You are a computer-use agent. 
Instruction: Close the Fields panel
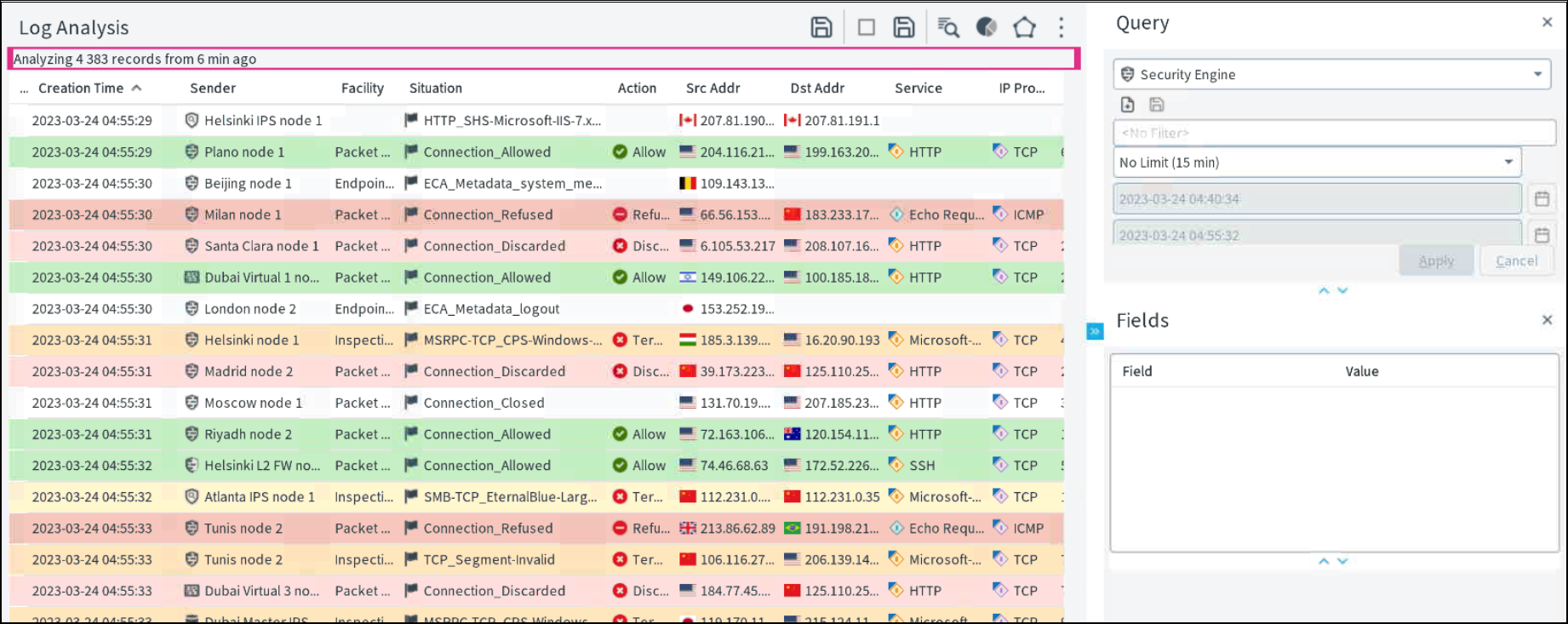tap(1547, 320)
